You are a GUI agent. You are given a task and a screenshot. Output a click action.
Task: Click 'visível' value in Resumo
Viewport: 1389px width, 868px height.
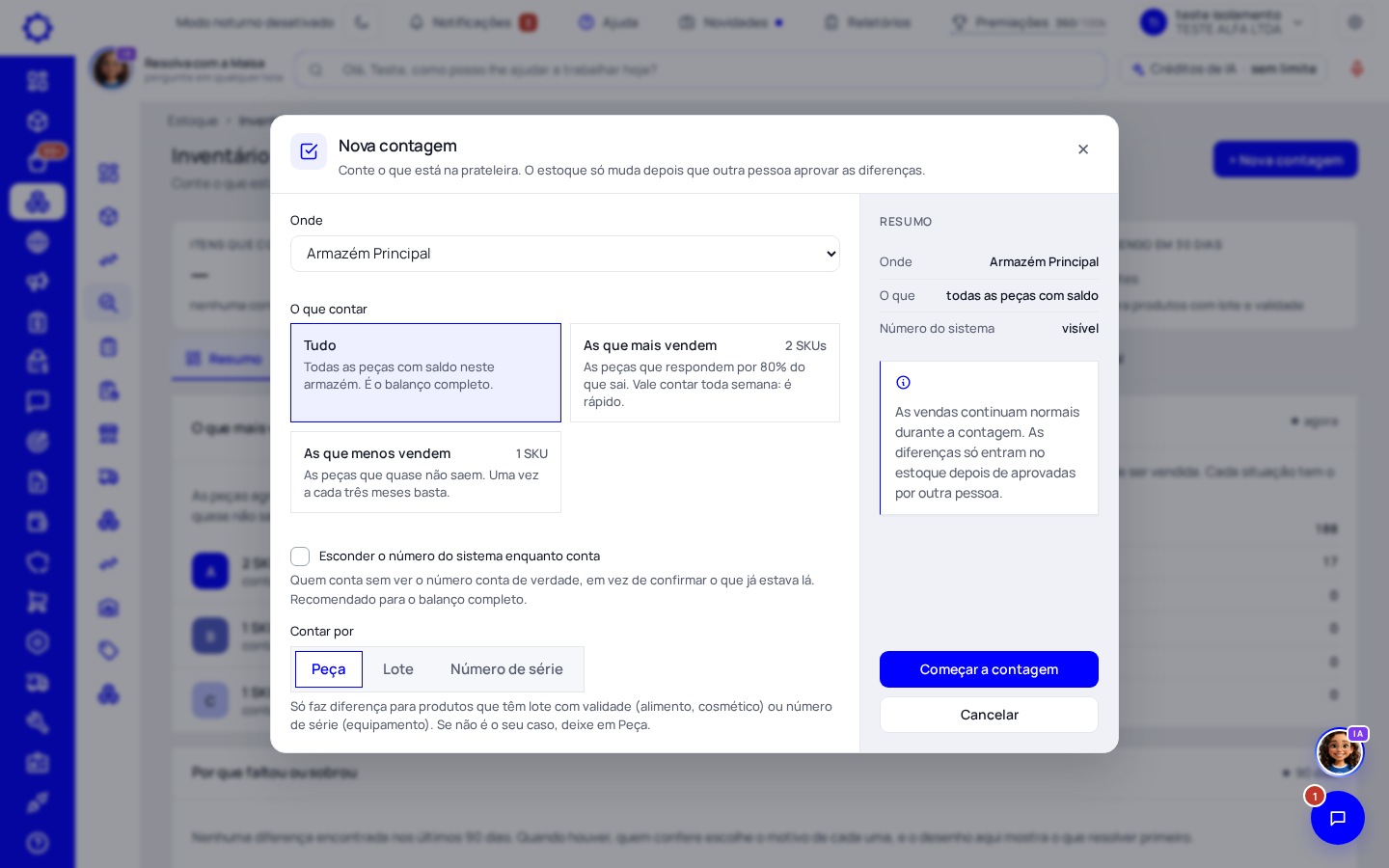point(1080,329)
